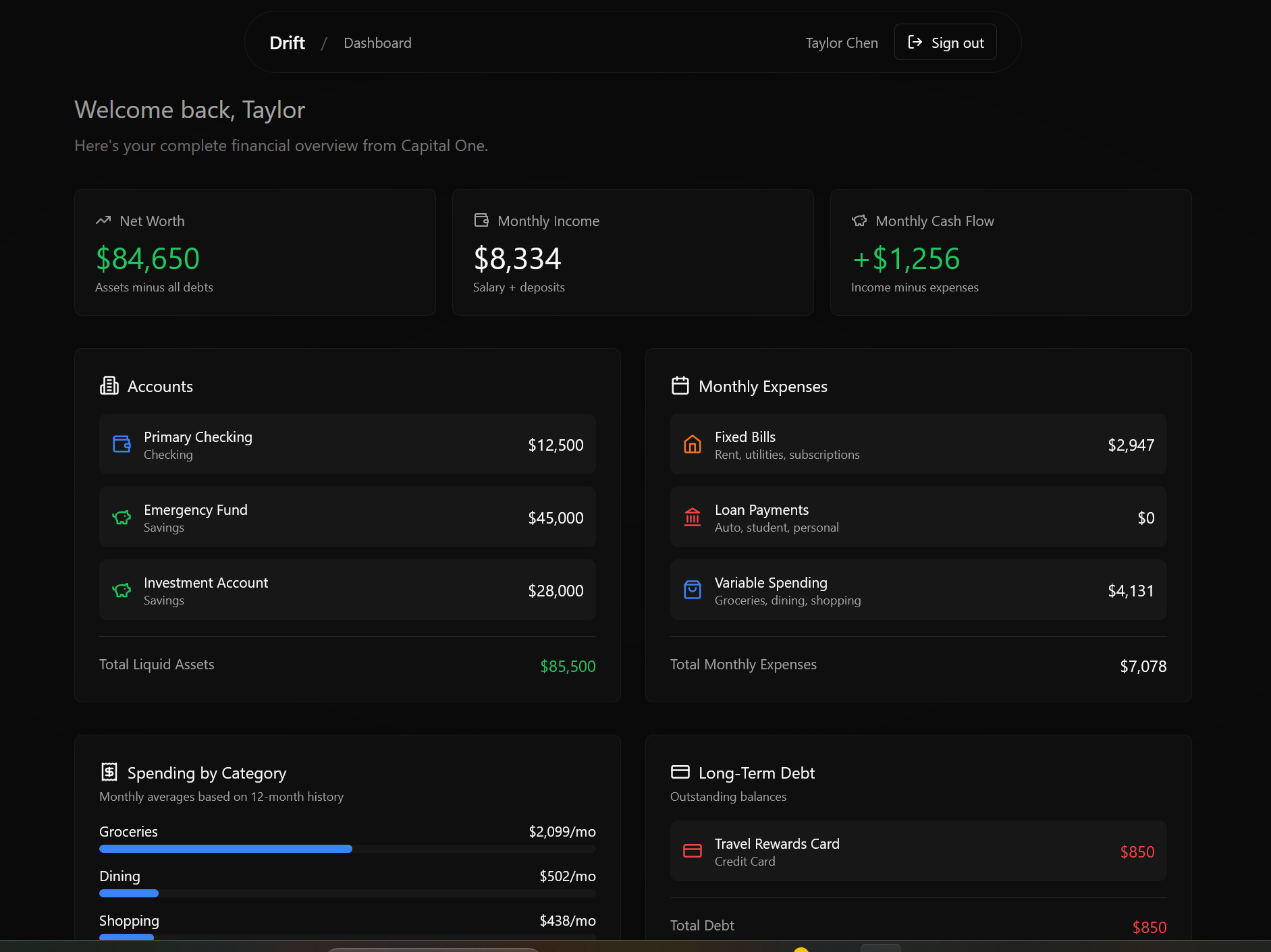The height and width of the screenshot is (952, 1271).
Task: Open the Drift home logo link
Action: tap(287, 43)
